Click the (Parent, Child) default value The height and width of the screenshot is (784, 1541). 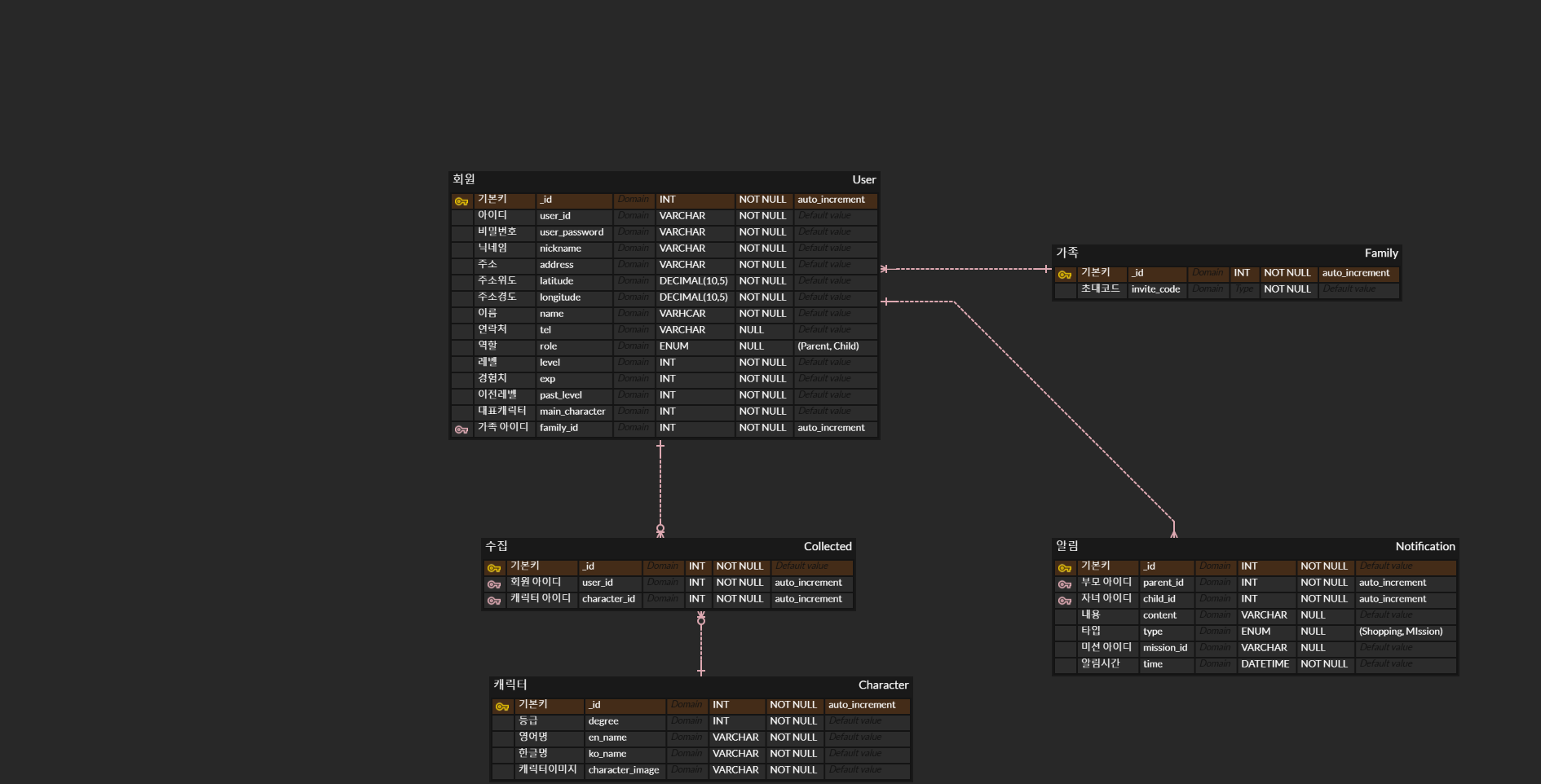828,346
